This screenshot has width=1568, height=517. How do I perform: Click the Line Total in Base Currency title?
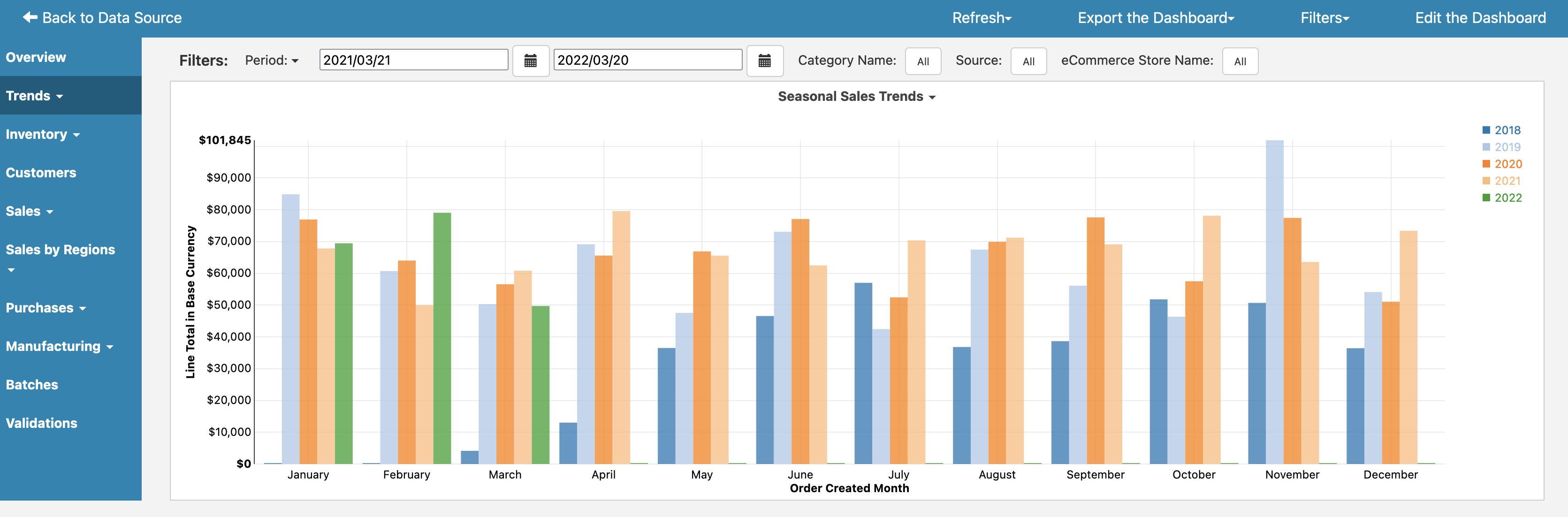(190, 302)
